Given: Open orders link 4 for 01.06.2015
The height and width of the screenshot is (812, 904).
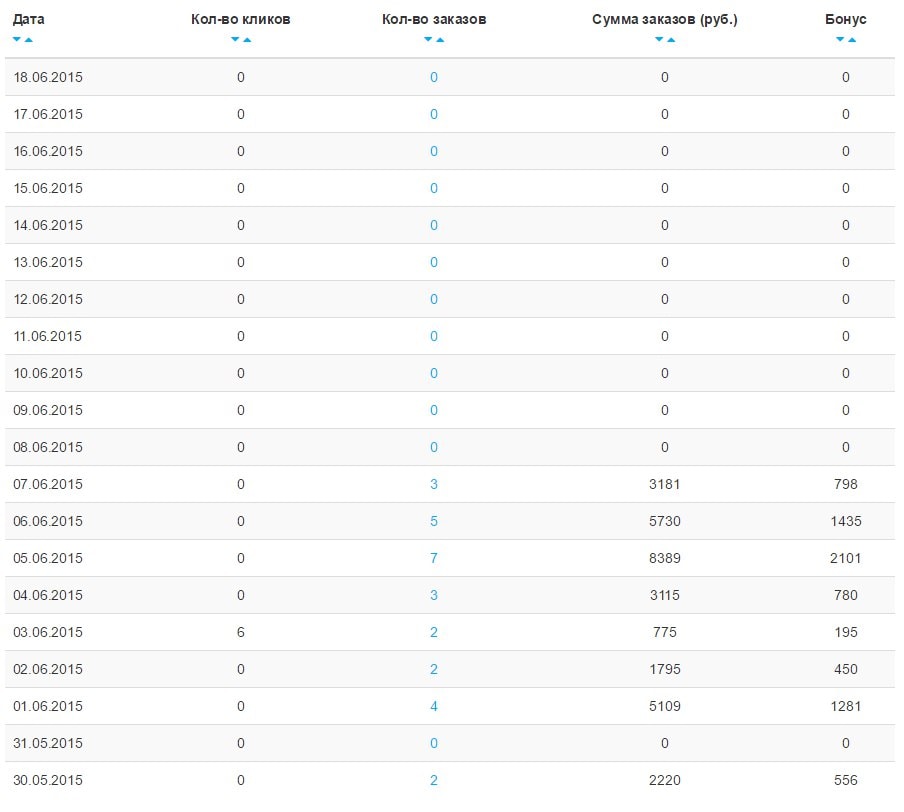Looking at the screenshot, I should pyautogui.click(x=434, y=706).
